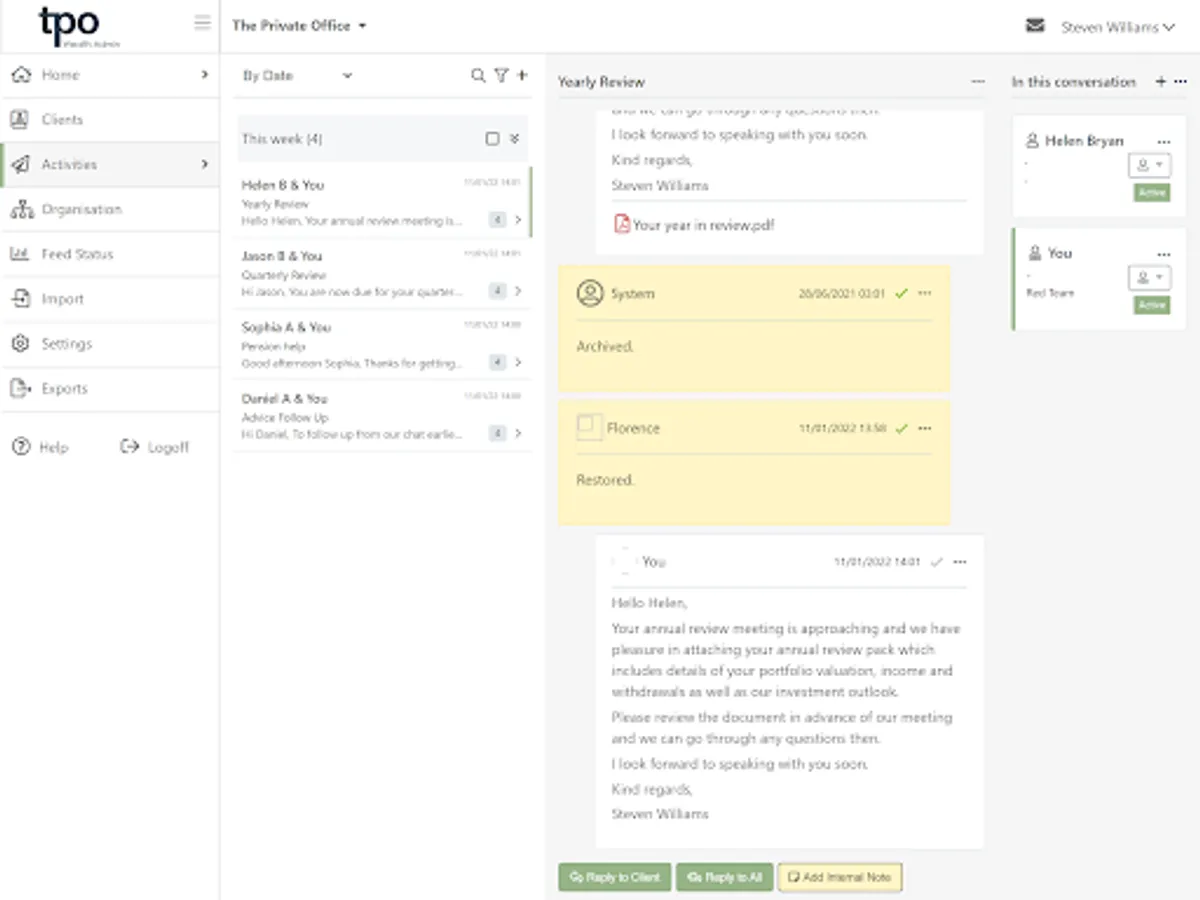Screen dimensions: 1200x900
Task: Open the Yearly Review ellipsis menu
Action: [978, 82]
